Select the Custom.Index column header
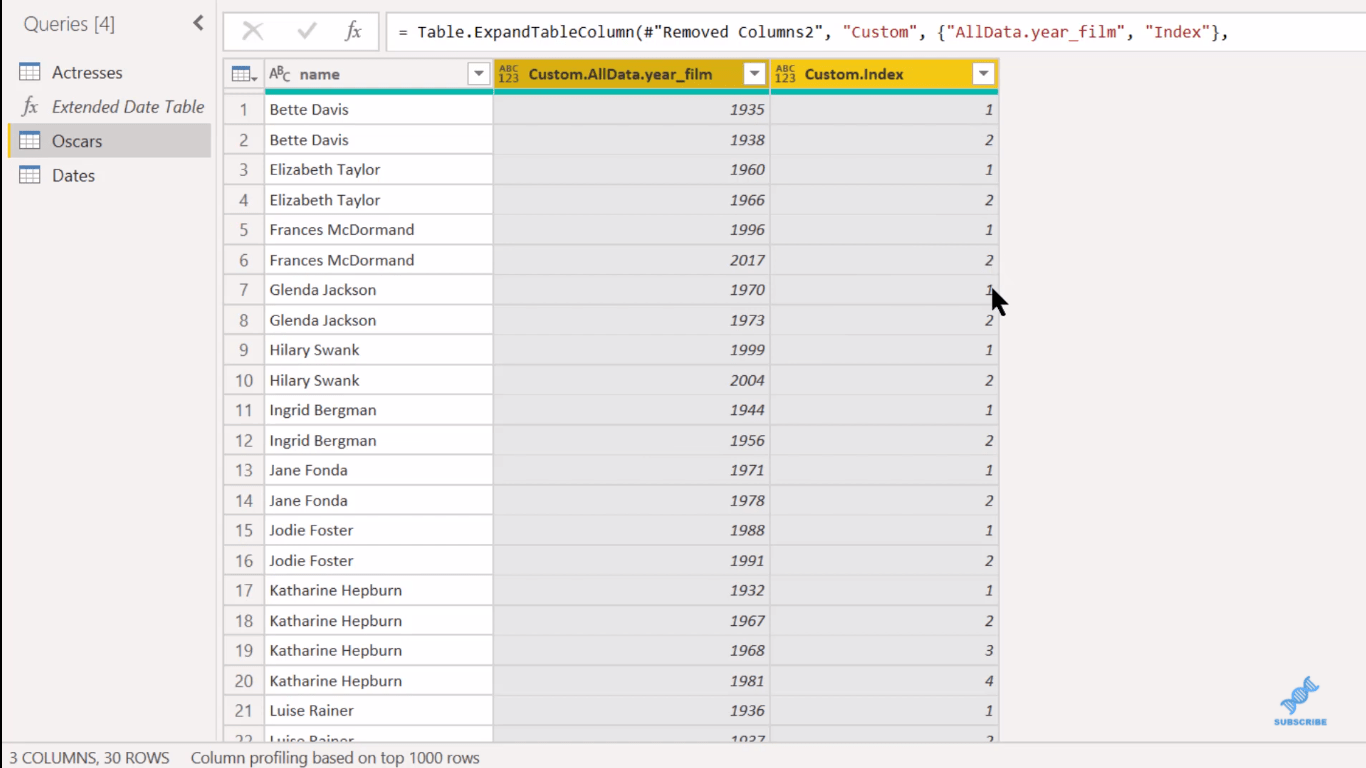 [885, 74]
